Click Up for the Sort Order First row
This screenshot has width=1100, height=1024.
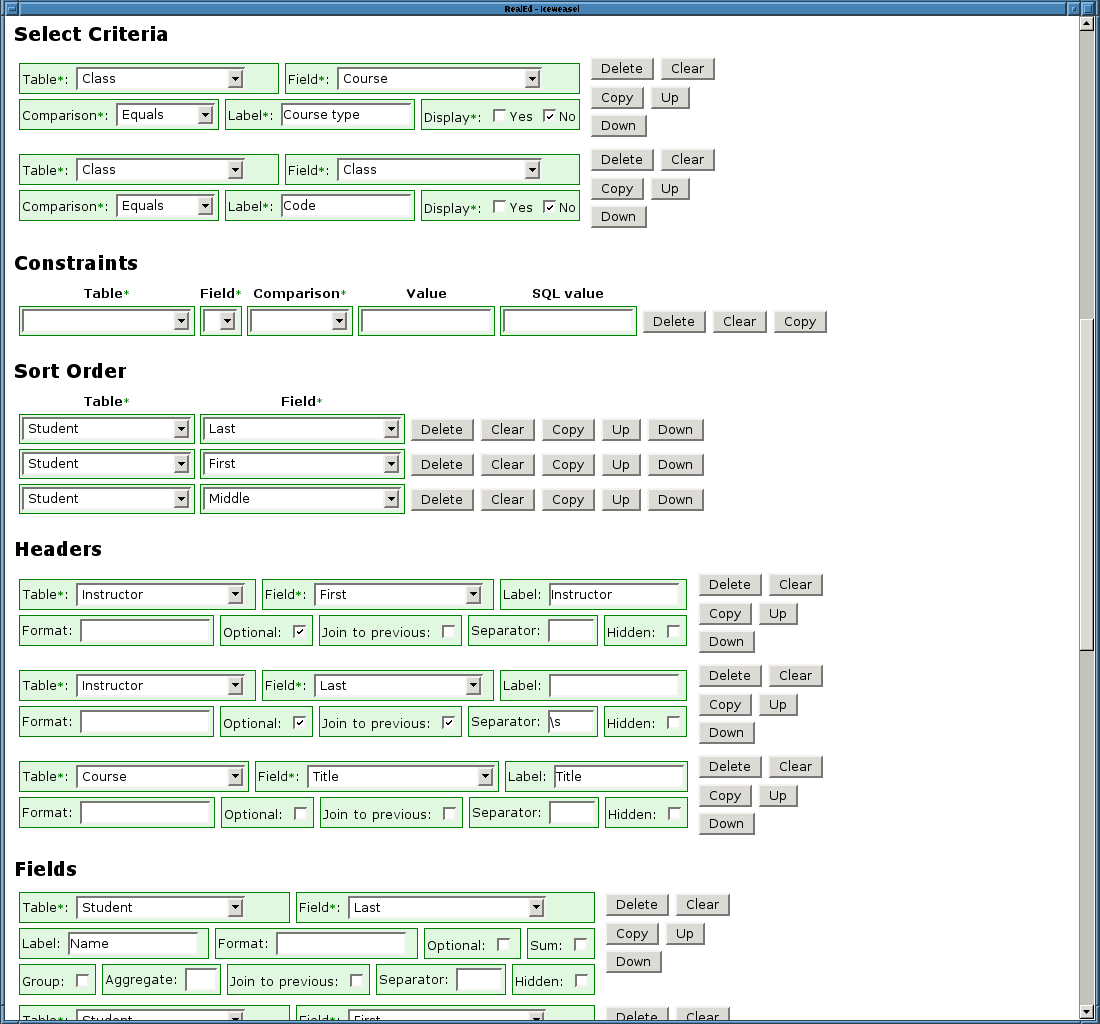coord(621,464)
